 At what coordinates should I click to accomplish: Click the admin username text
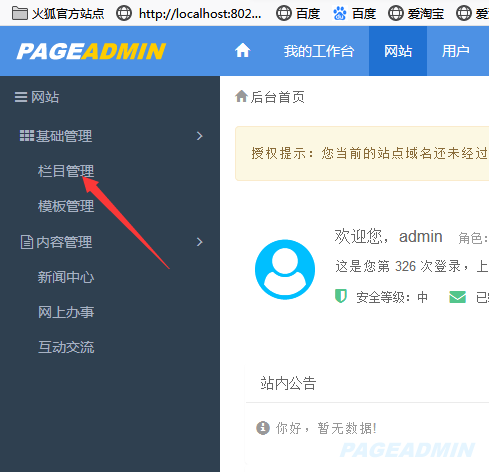tap(421, 237)
